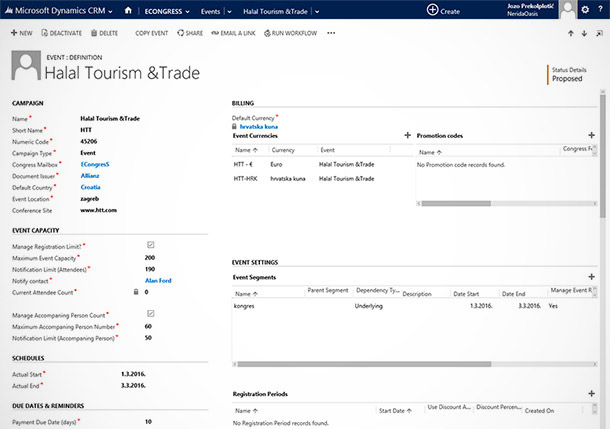The width and height of the screenshot is (610, 429).
Task: Go to the Home icon
Action: 128,11
